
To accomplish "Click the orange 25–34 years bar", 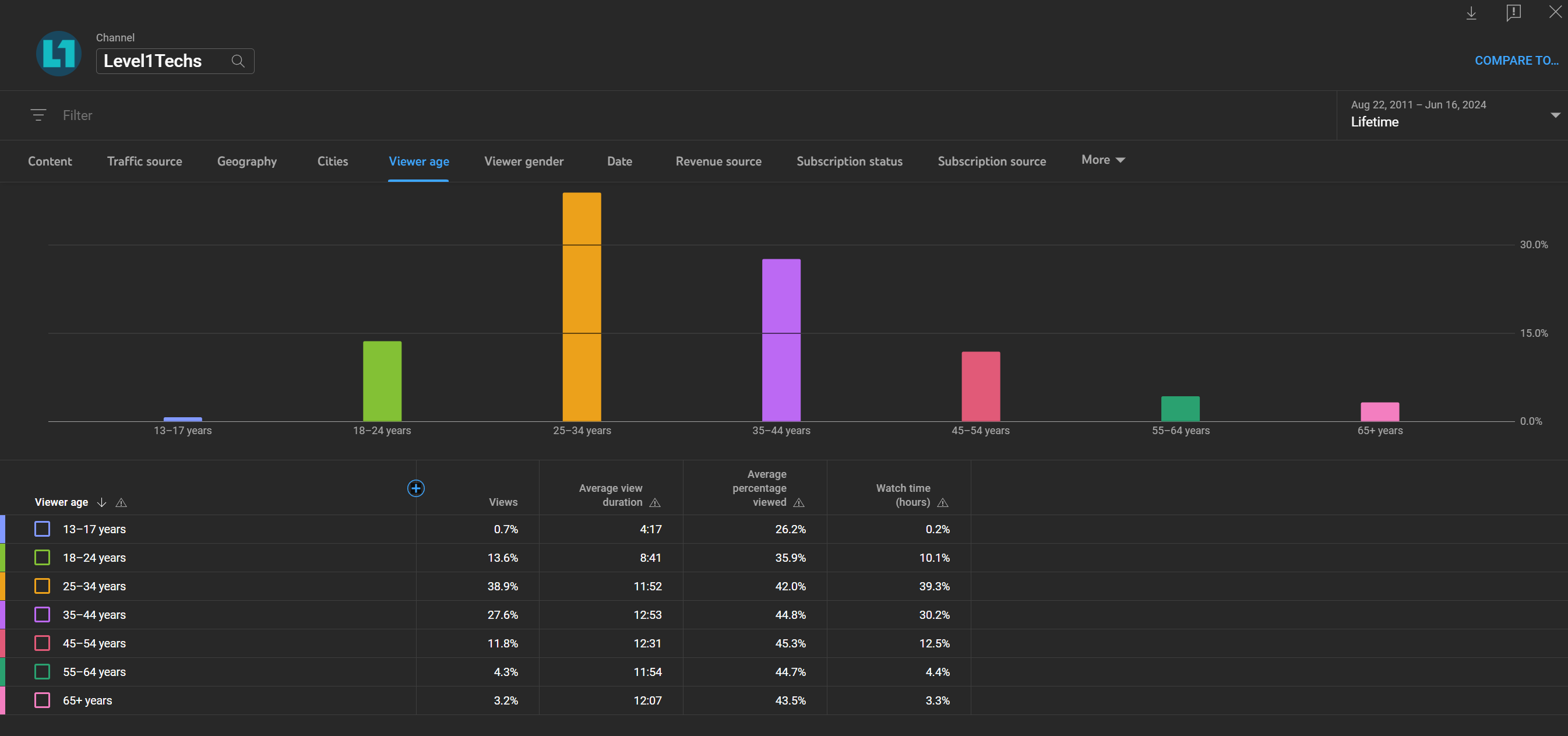I will pyautogui.click(x=582, y=308).
